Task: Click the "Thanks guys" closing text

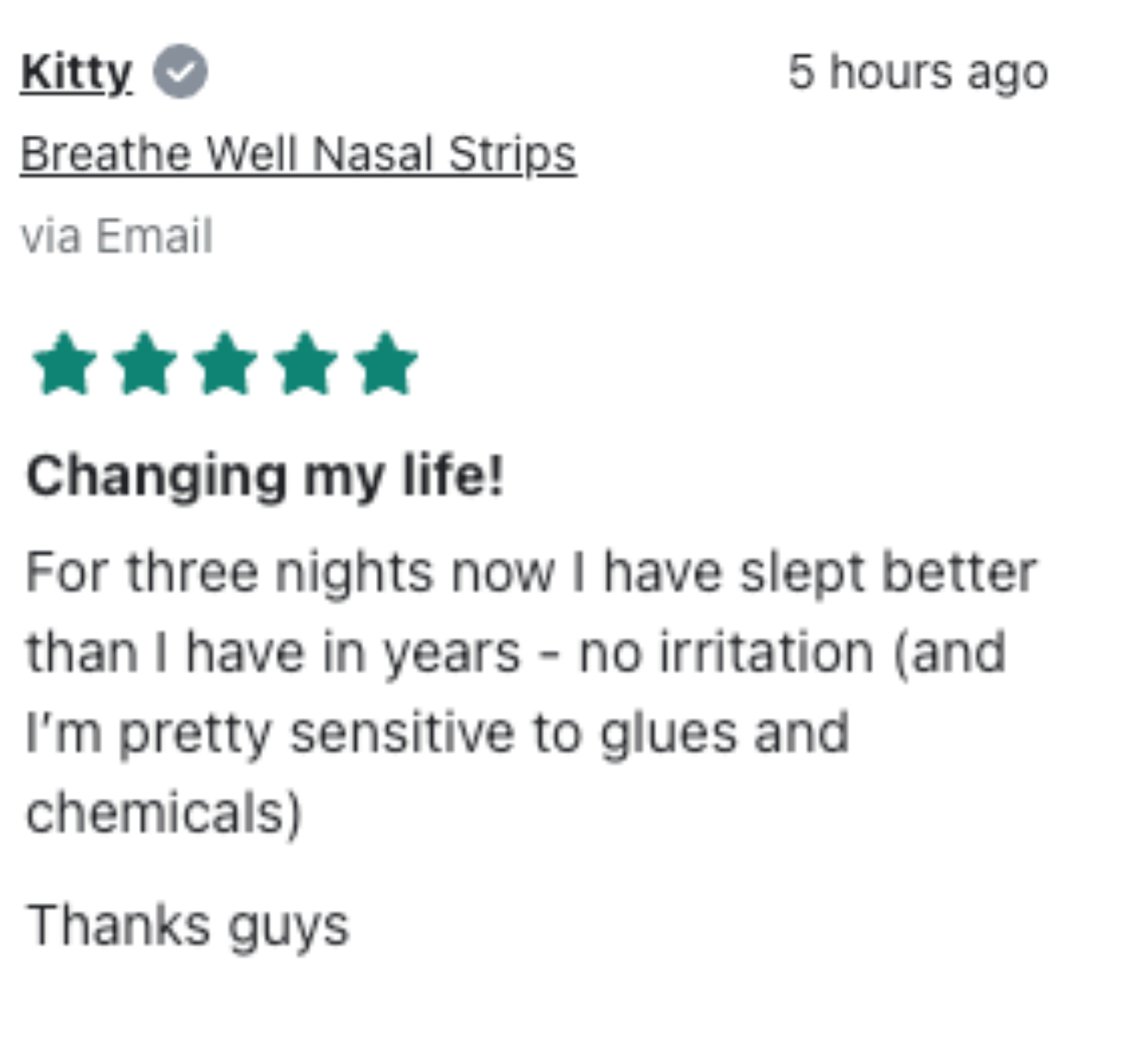Action: coord(188,925)
